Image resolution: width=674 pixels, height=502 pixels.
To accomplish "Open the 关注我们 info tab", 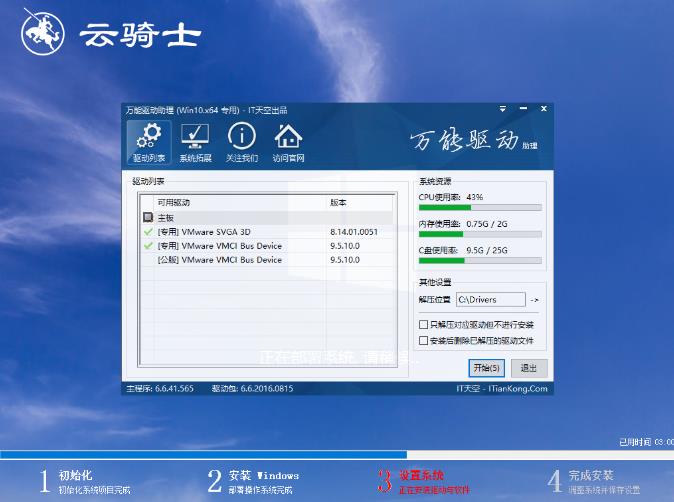I will tap(242, 142).
